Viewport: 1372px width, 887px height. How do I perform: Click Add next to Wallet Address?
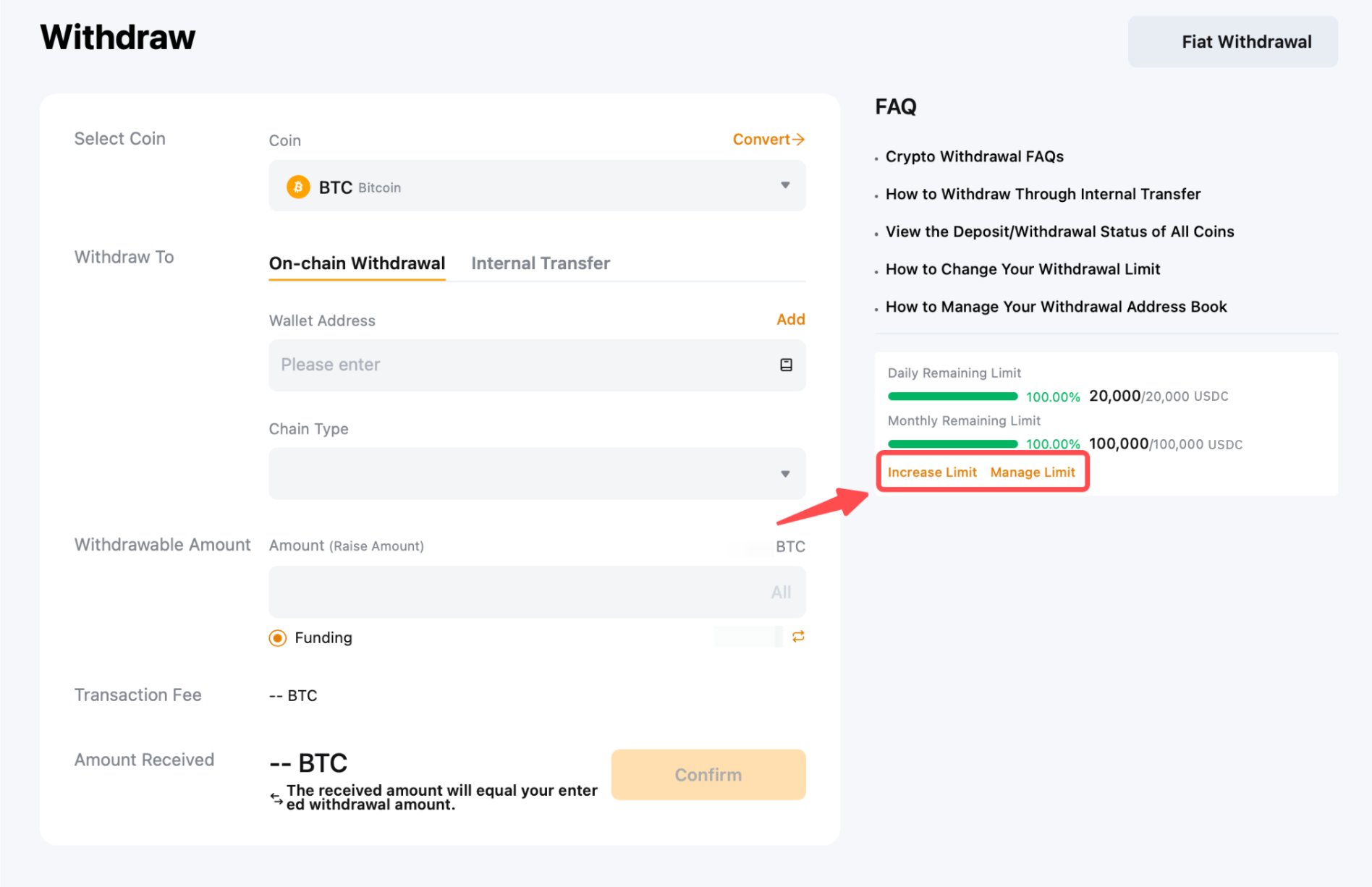(790, 319)
